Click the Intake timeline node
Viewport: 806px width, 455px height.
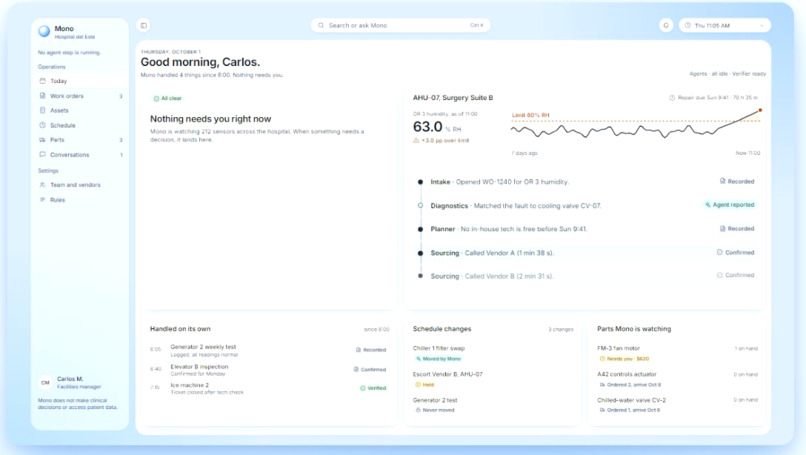tap(420, 181)
